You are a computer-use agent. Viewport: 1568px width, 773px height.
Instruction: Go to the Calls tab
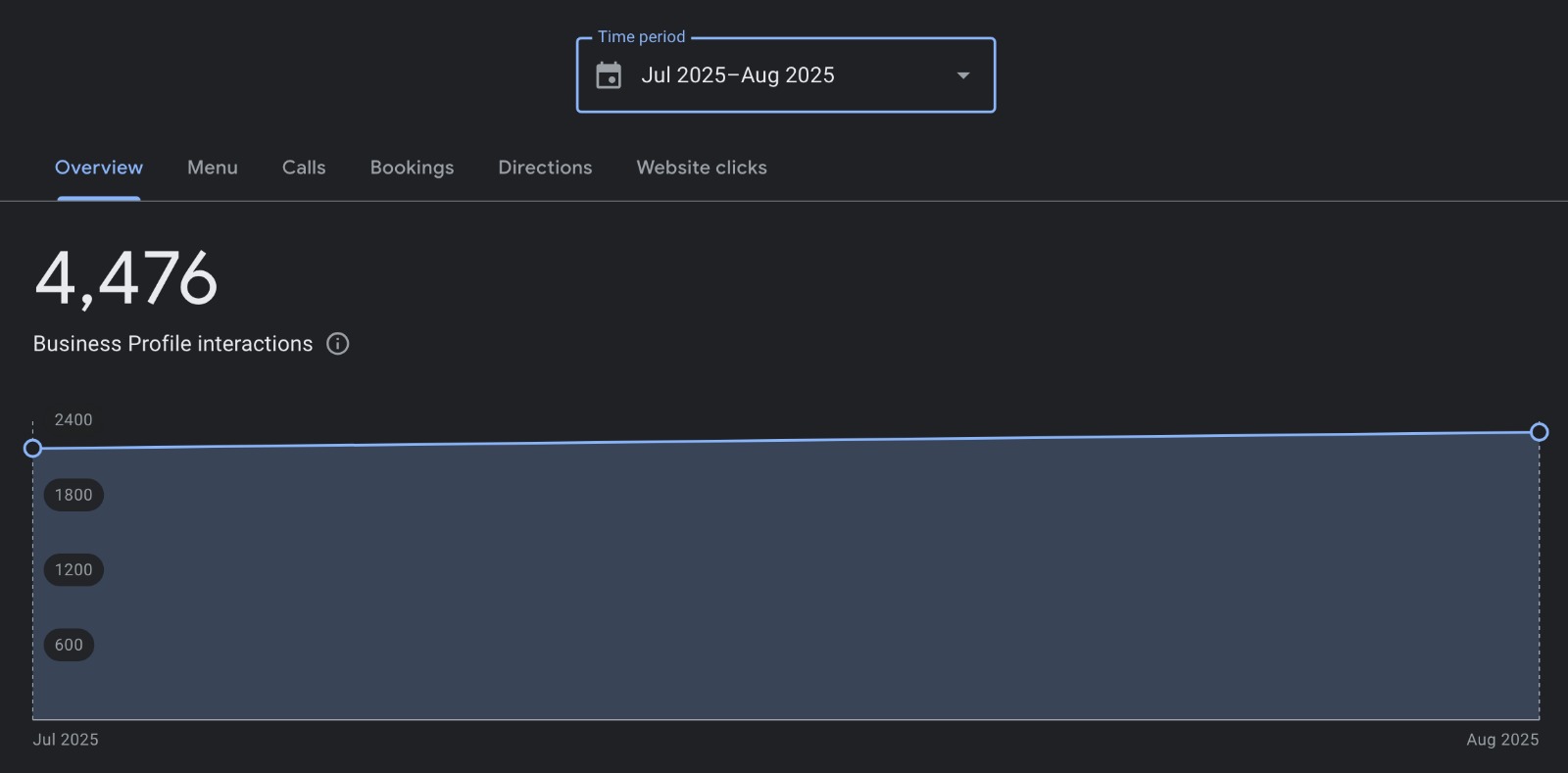pos(304,168)
